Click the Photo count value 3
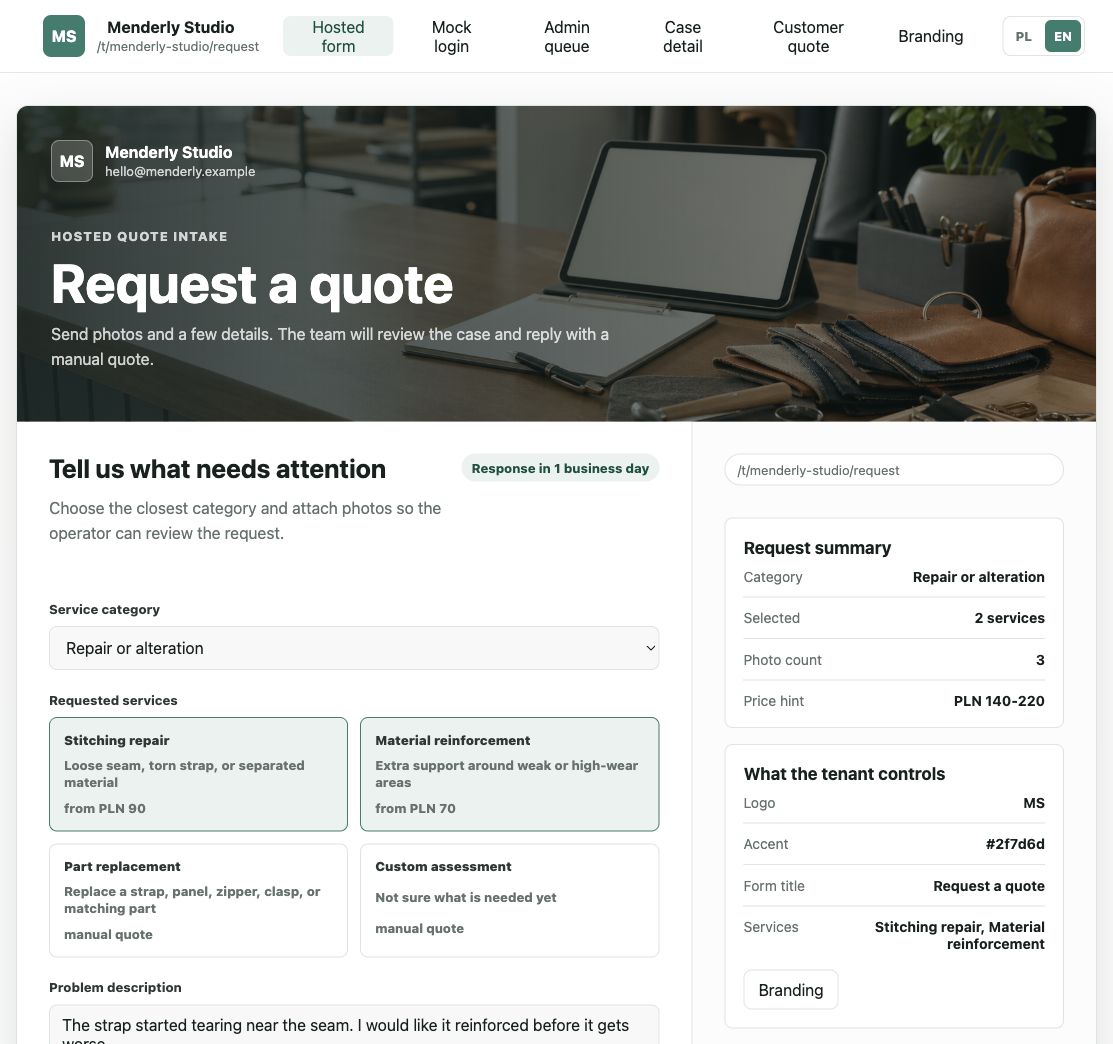Viewport: 1113px width, 1044px height. point(1040,660)
